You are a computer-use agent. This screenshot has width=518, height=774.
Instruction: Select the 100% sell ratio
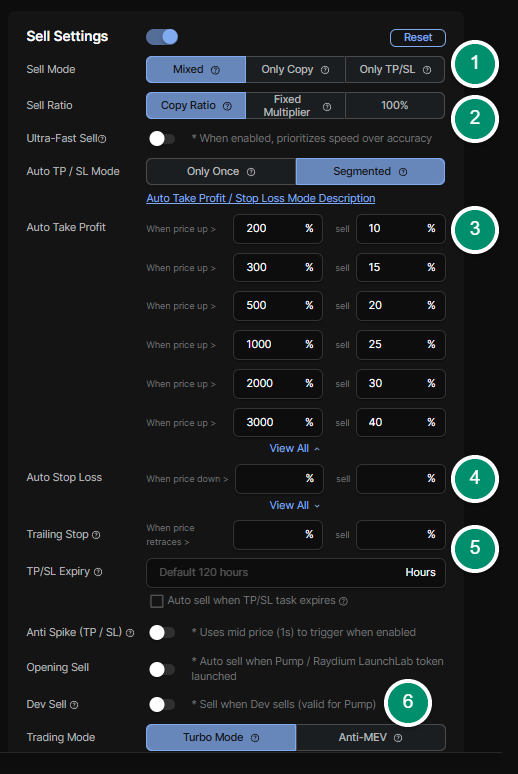pos(395,106)
